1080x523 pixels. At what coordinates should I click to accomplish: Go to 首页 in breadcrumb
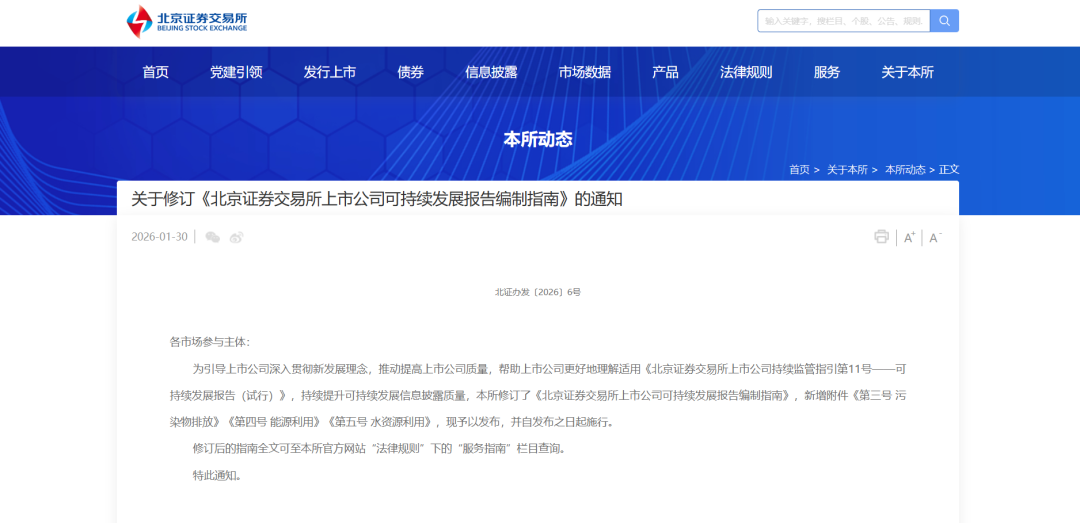click(x=799, y=170)
